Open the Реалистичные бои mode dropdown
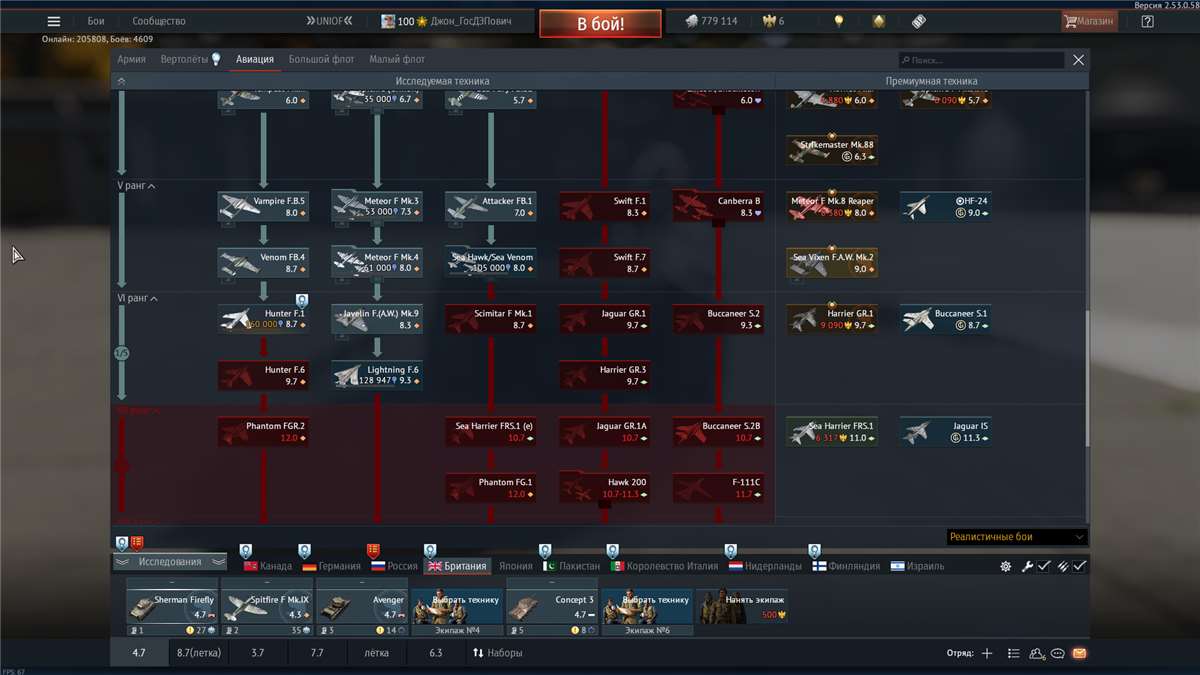 [1015, 537]
